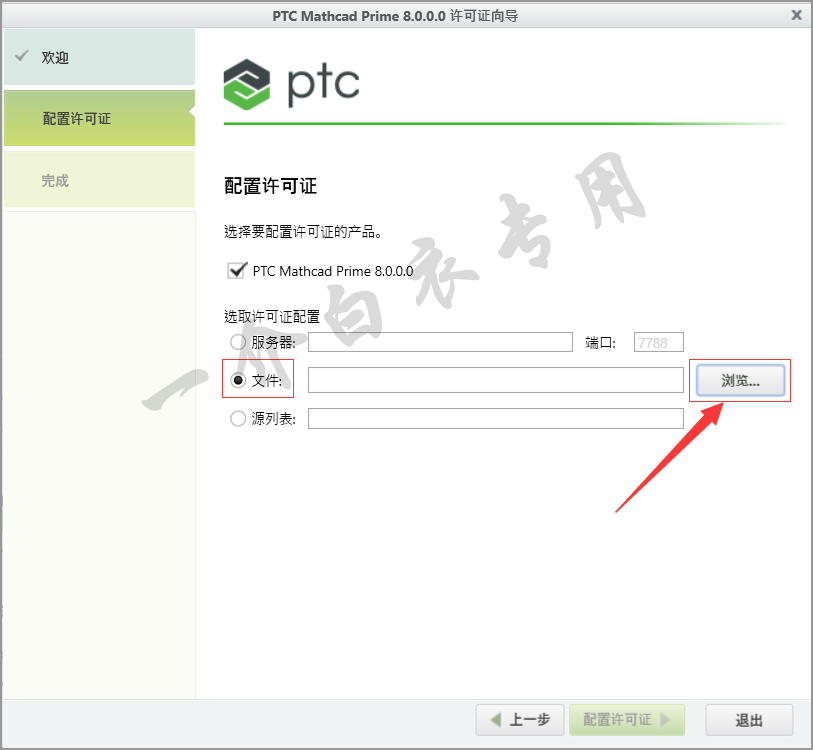Click the 端口: label
Viewport: 813px width, 750px height.
click(600, 342)
